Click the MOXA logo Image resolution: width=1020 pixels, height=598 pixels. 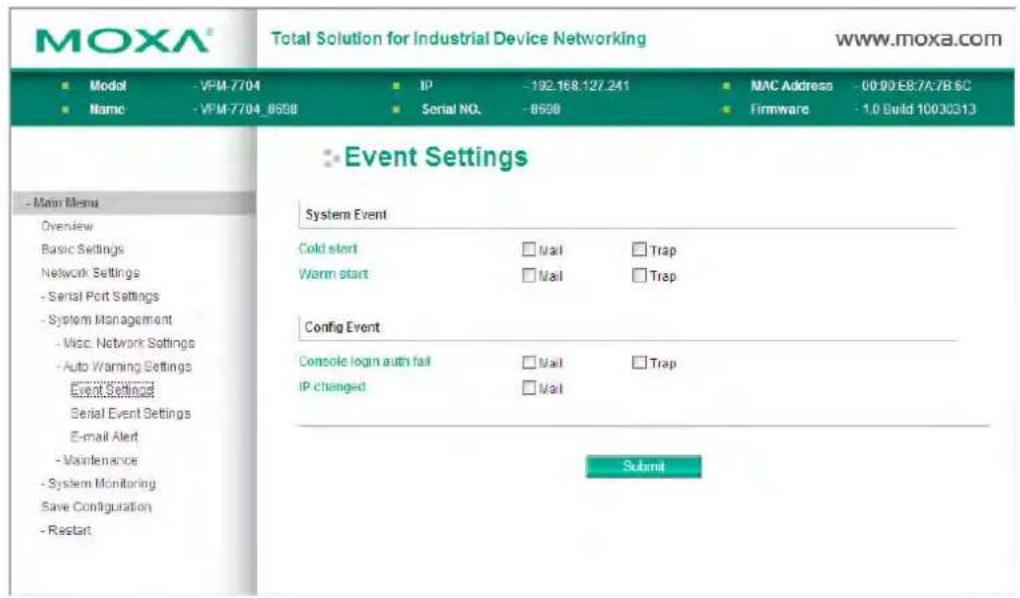[x=124, y=40]
